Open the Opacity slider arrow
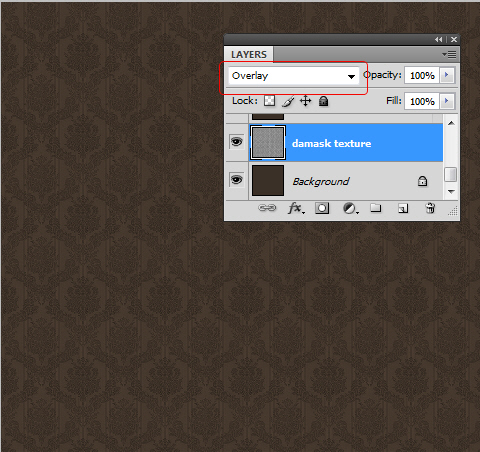This screenshot has height=452, width=480. tap(447, 75)
